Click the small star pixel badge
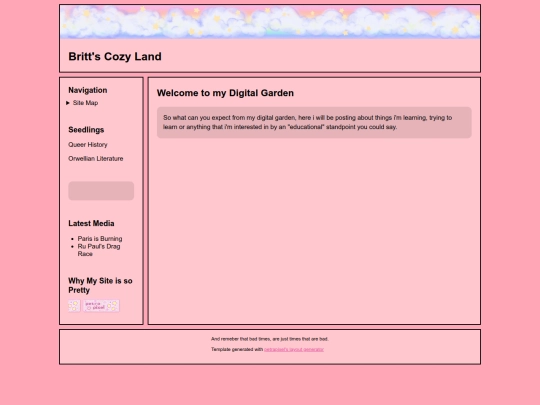The width and height of the screenshot is (540, 405). point(74,306)
